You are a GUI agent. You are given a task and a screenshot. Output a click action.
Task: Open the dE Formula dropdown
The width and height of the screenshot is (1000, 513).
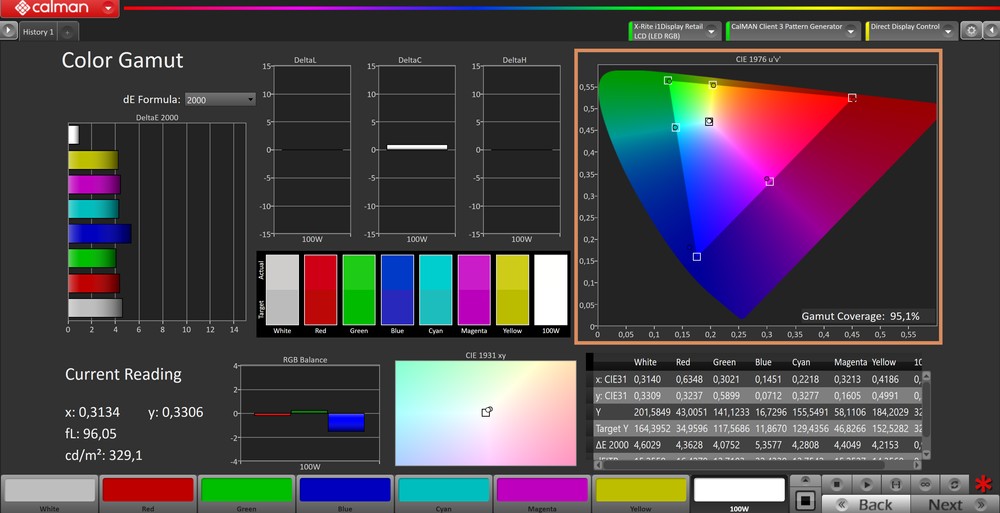pyautogui.click(x=219, y=100)
